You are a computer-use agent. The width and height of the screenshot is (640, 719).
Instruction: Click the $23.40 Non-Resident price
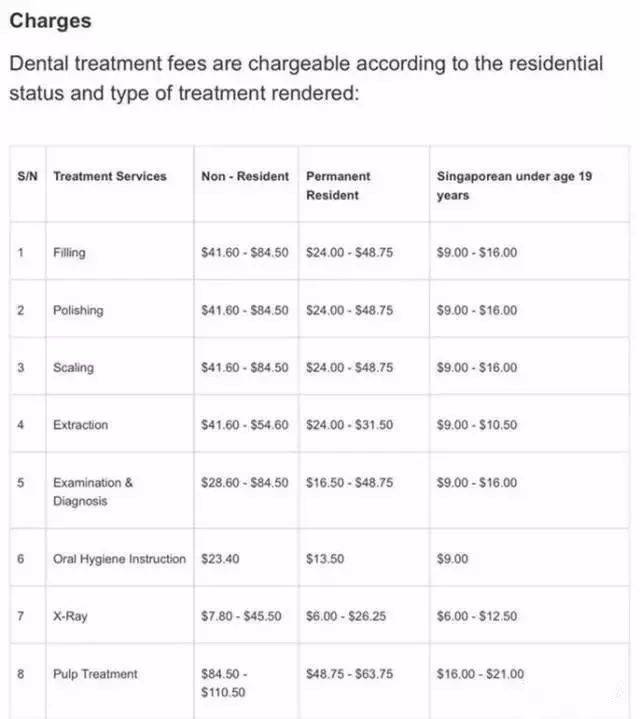click(x=220, y=559)
